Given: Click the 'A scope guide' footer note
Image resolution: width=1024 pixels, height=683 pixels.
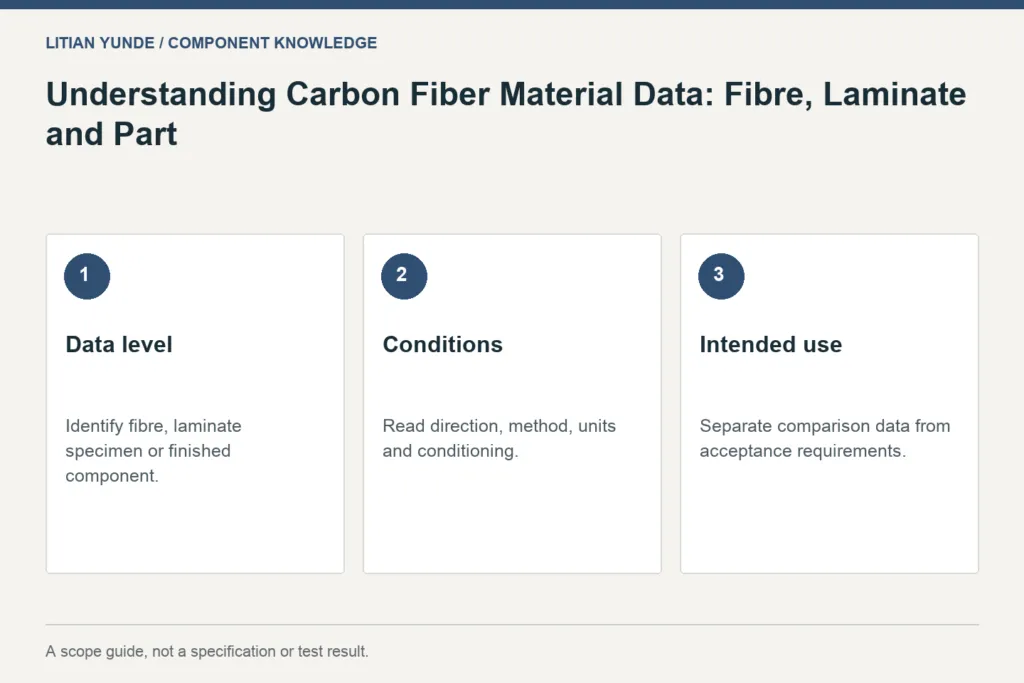Looking at the screenshot, I should point(207,651).
